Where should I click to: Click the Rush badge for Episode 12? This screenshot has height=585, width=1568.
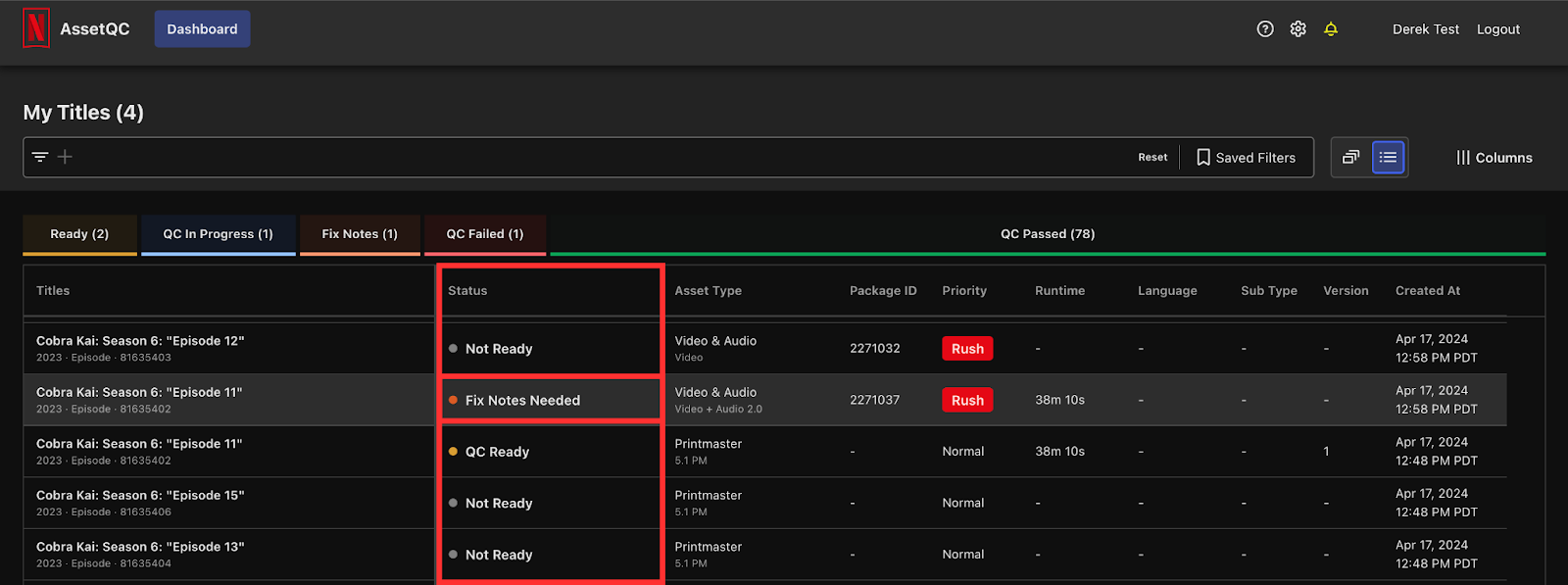(967, 349)
